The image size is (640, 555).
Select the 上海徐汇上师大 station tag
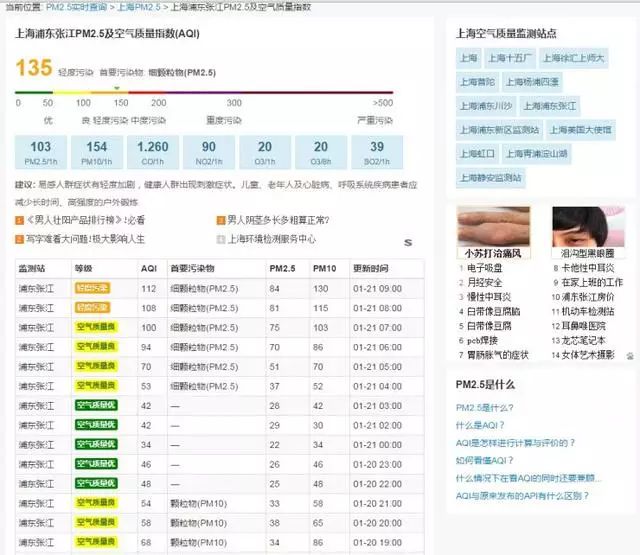coord(573,58)
